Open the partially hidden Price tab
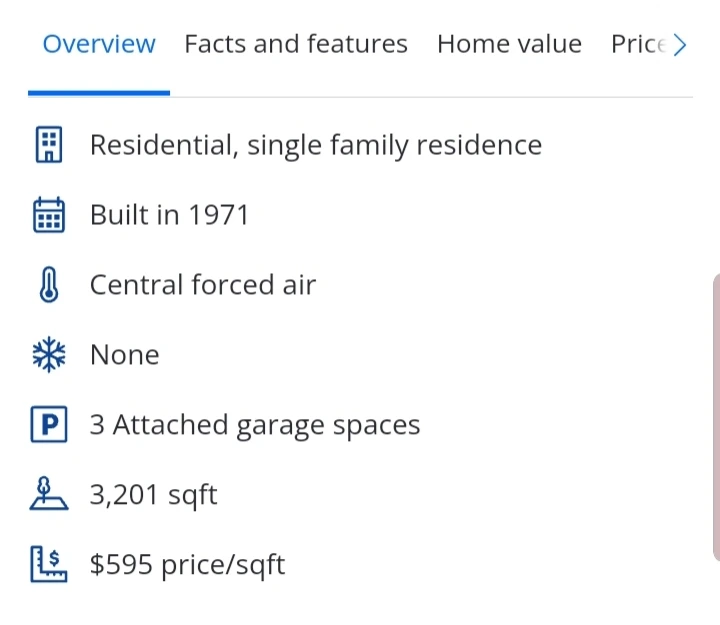The height and width of the screenshot is (625, 720). (638, 45)
